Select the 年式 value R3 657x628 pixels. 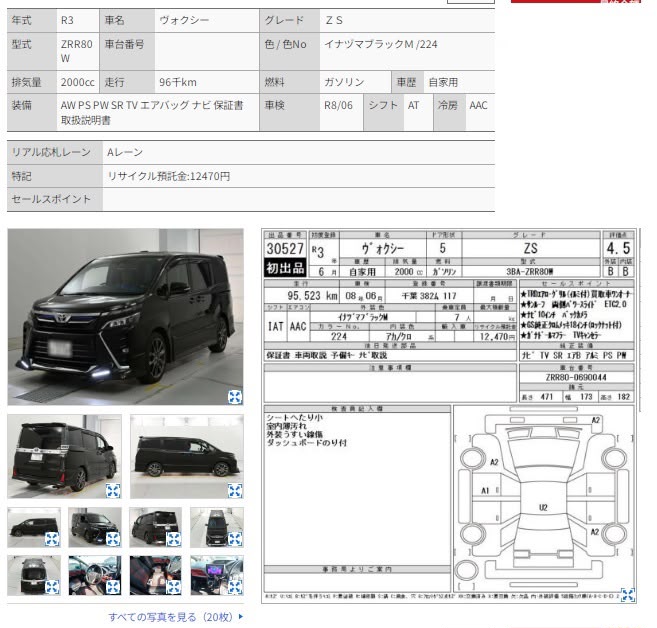point(67,21)
